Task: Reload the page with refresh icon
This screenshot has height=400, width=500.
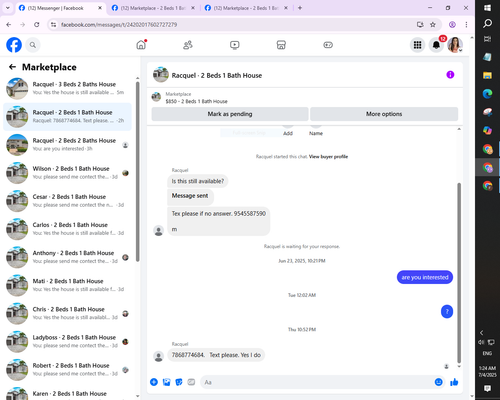Action: coord(37,24)
